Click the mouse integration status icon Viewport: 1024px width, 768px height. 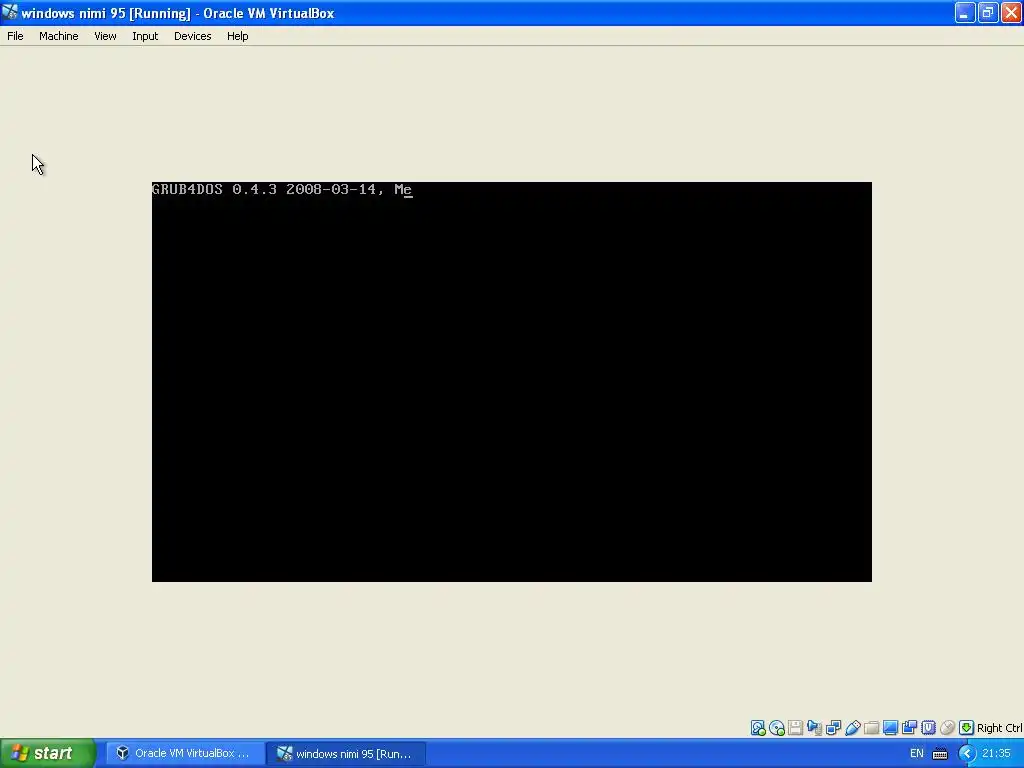coord(947,728)
